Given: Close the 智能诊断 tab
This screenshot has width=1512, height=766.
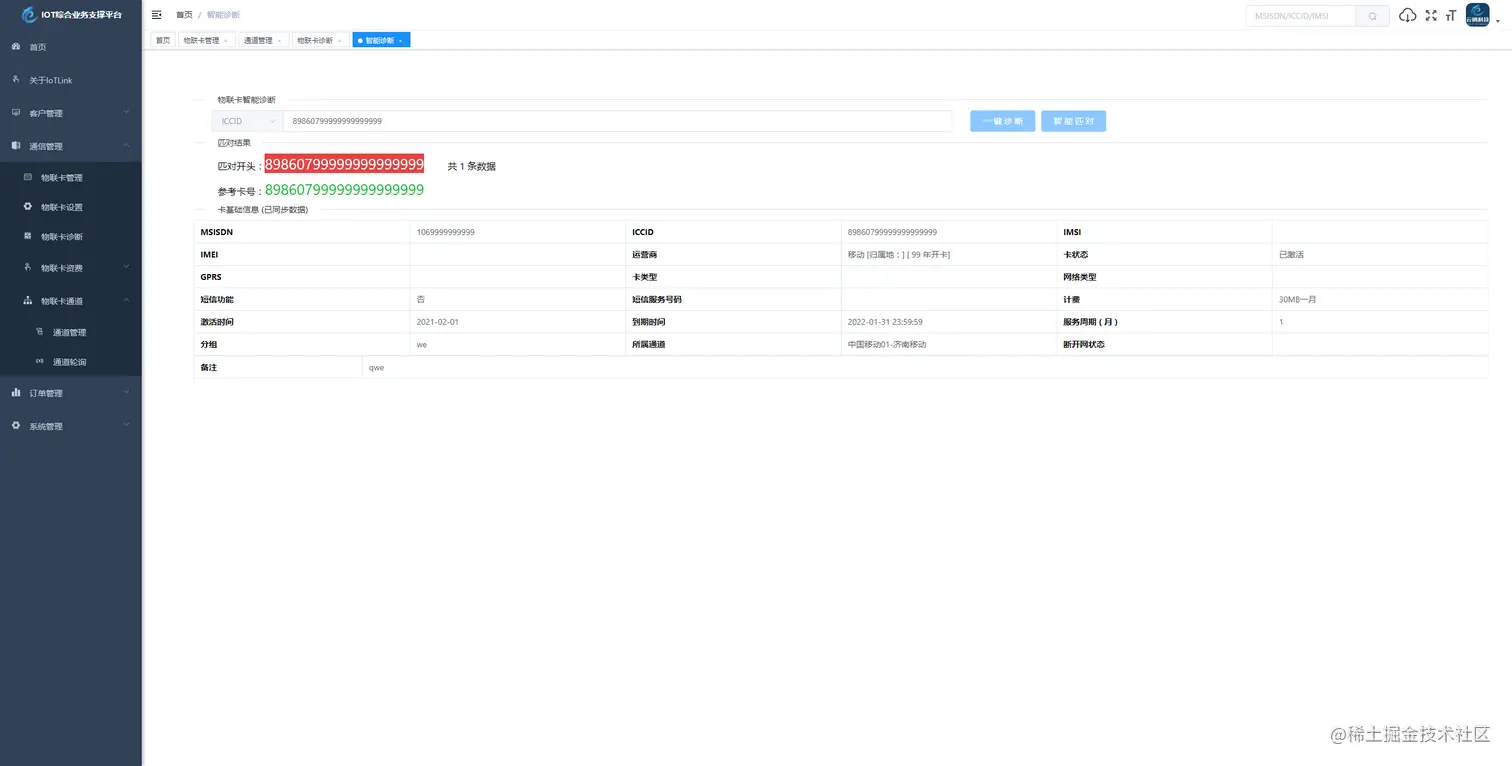Looking at the screenshot, I should click(x=401, y=41).
